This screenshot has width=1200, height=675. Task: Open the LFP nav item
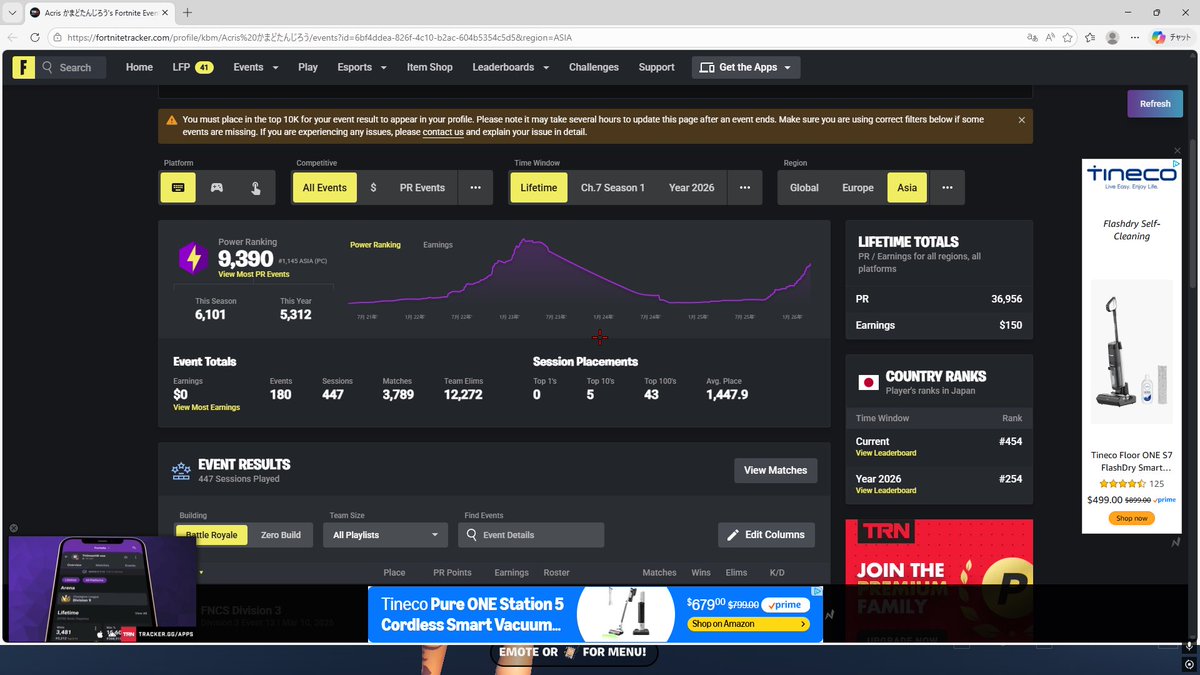click(x=192, y=67)
